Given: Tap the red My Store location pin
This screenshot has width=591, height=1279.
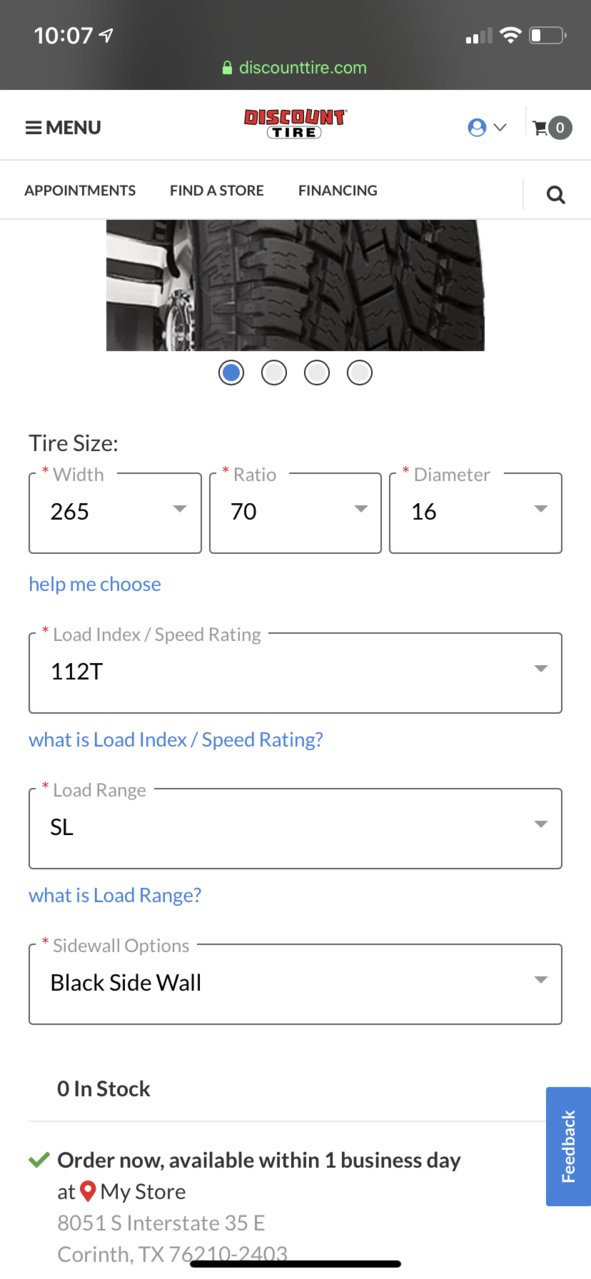Looking at the screenshot, I should pos(88,1191).
